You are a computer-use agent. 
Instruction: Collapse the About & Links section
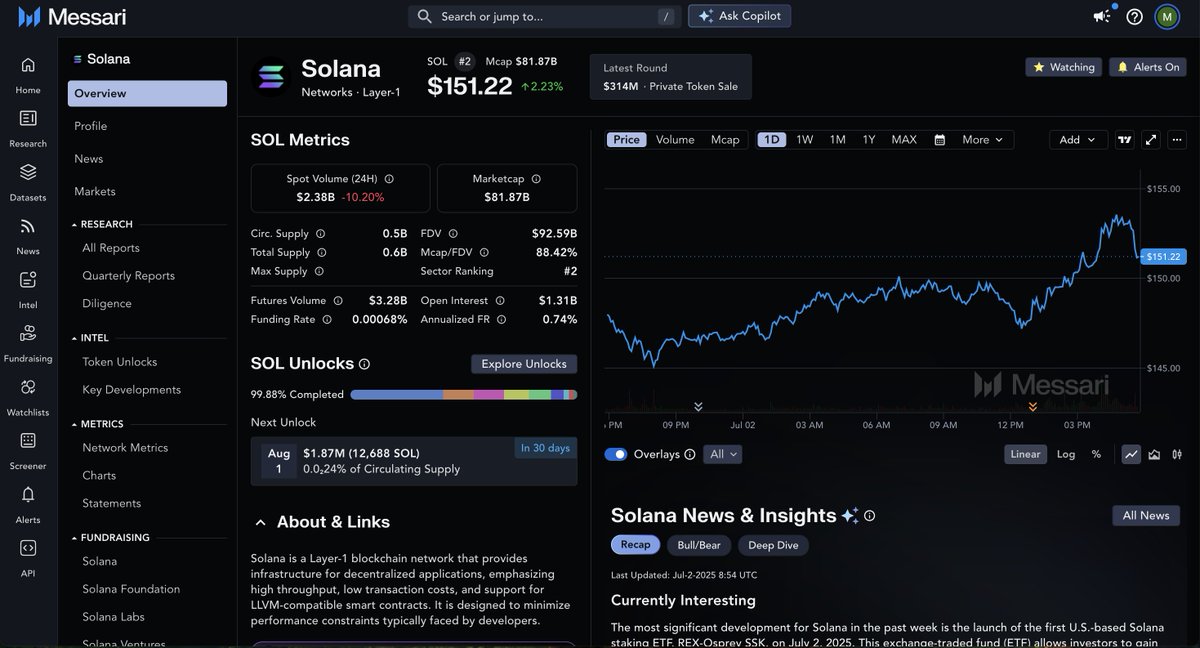tap(260, 522)
